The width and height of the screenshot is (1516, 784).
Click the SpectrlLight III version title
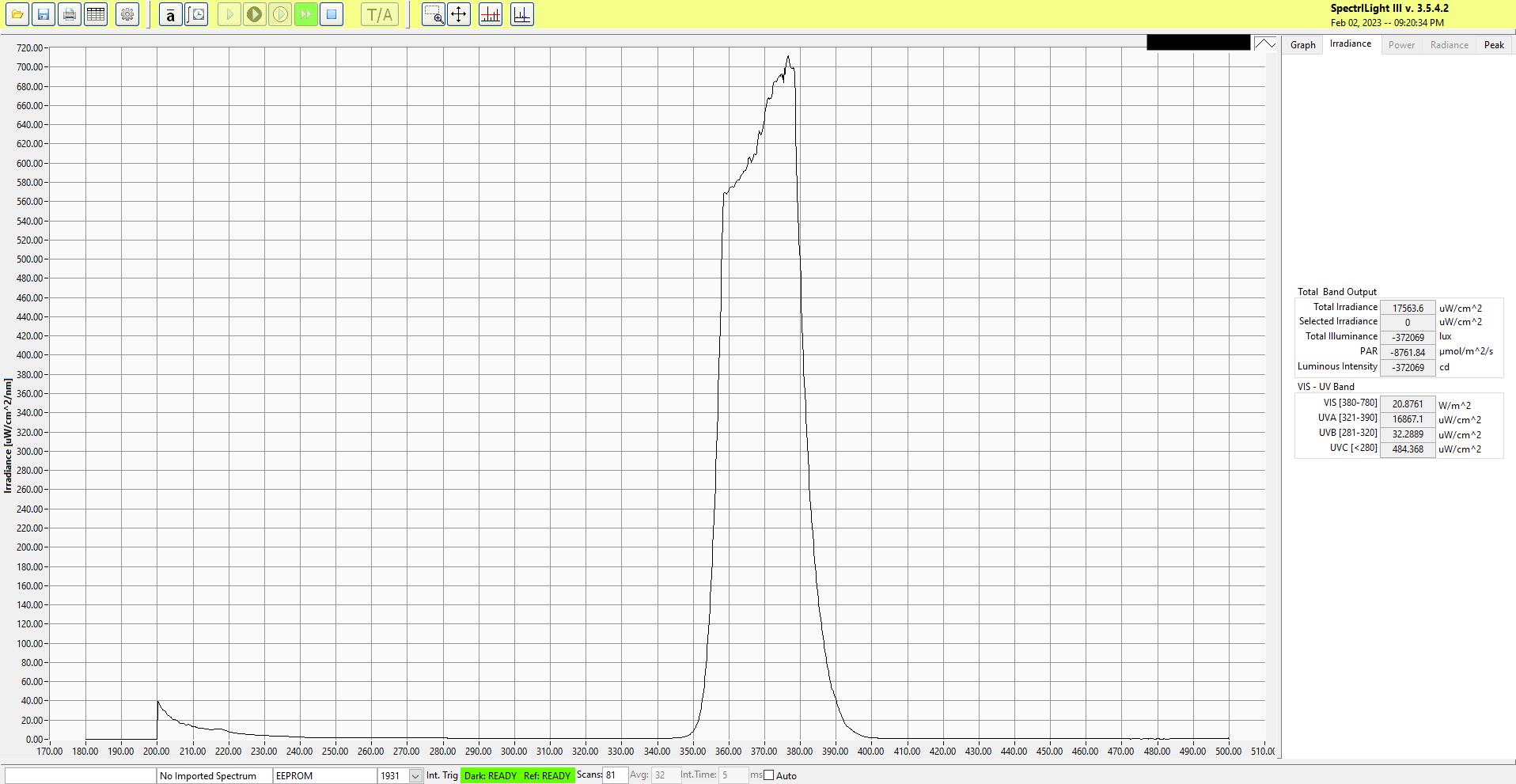coord(1389,9)
